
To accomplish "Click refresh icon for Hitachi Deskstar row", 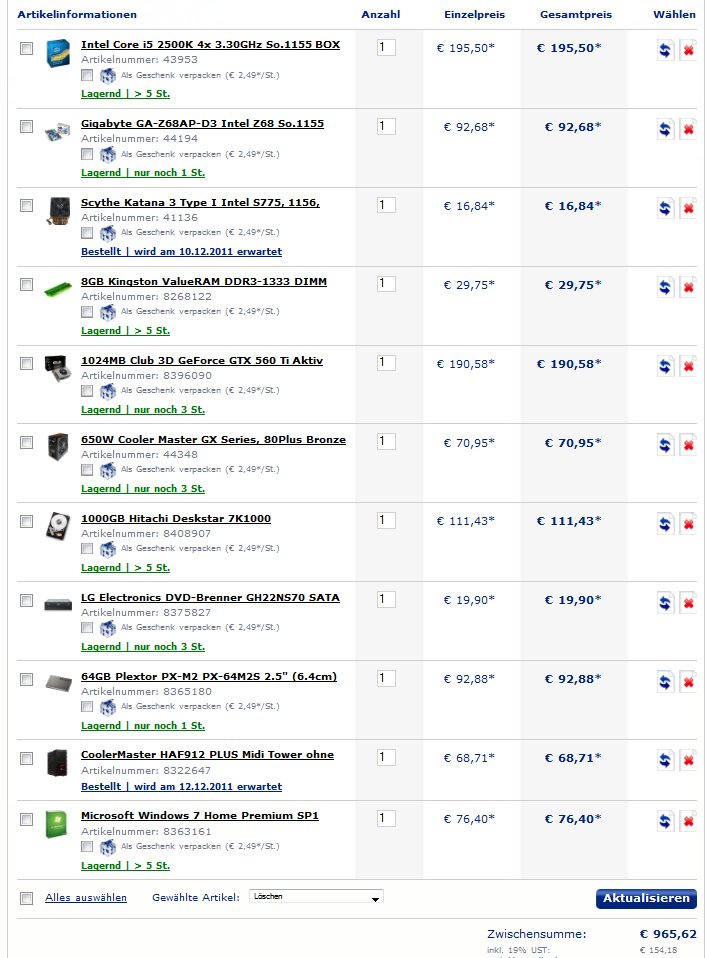I will [665, 524].
